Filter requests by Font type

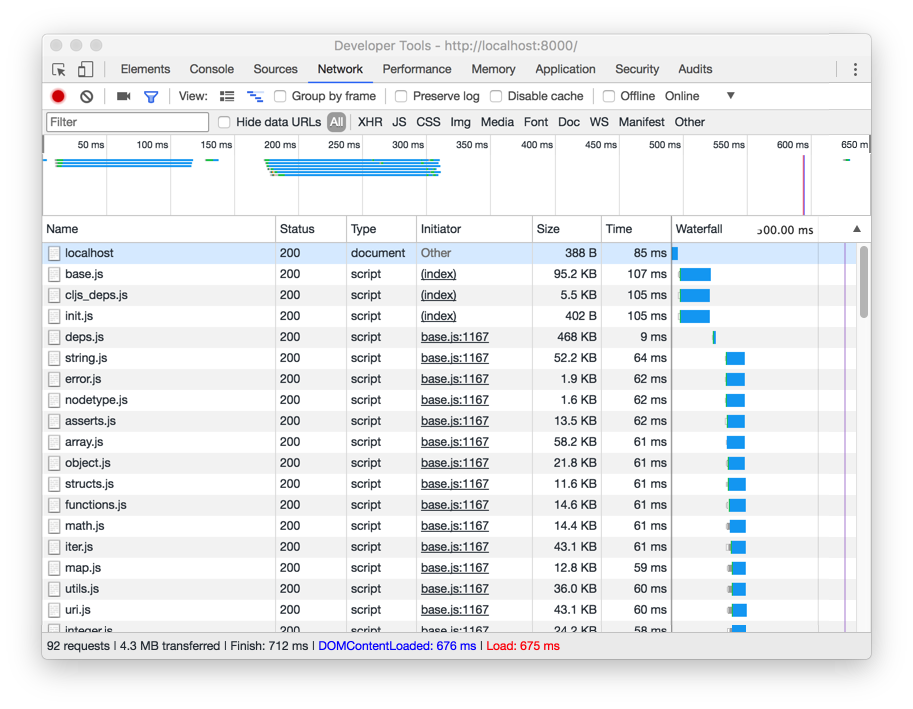pyautogui.click(x=536, y=122)
